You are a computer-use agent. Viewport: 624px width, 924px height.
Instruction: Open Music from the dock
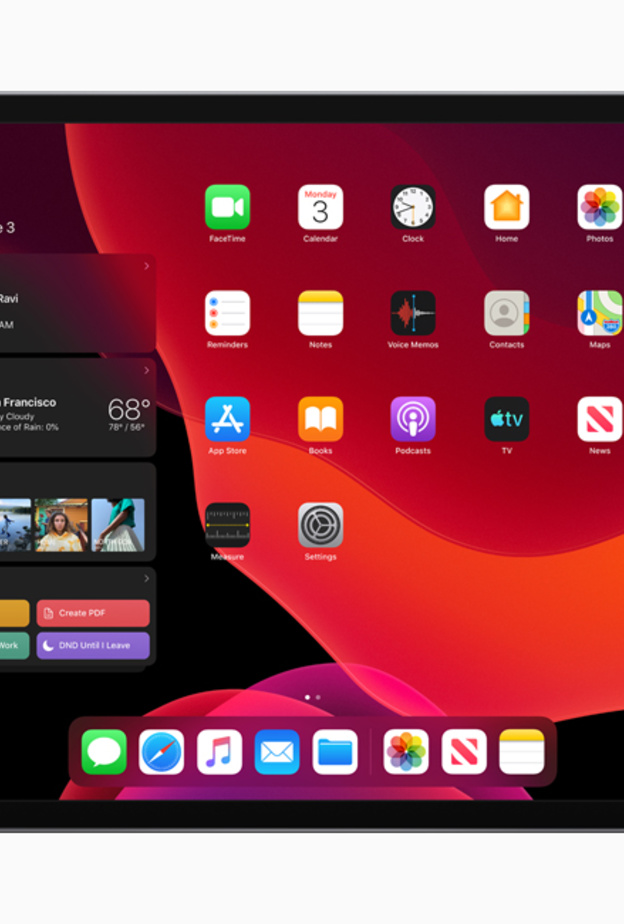[x=219, y=752]
